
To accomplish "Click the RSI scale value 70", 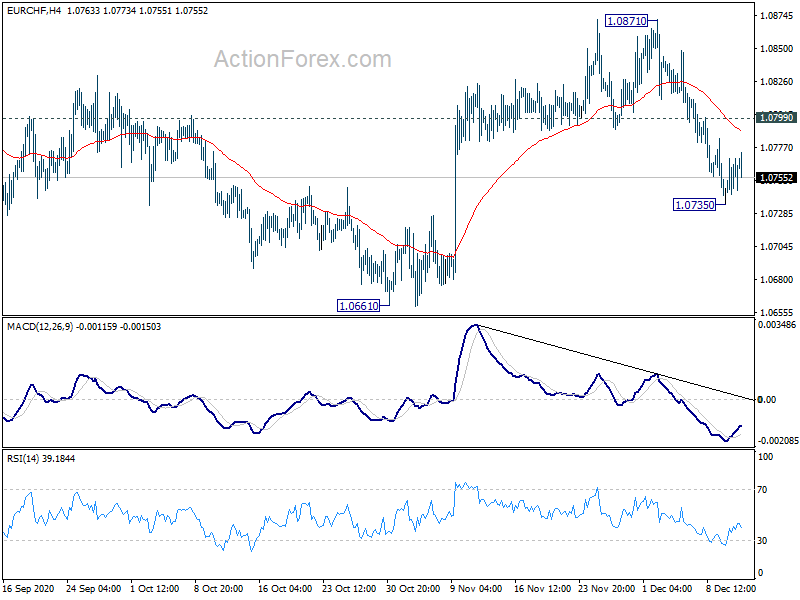I will [x=762, y=490].
